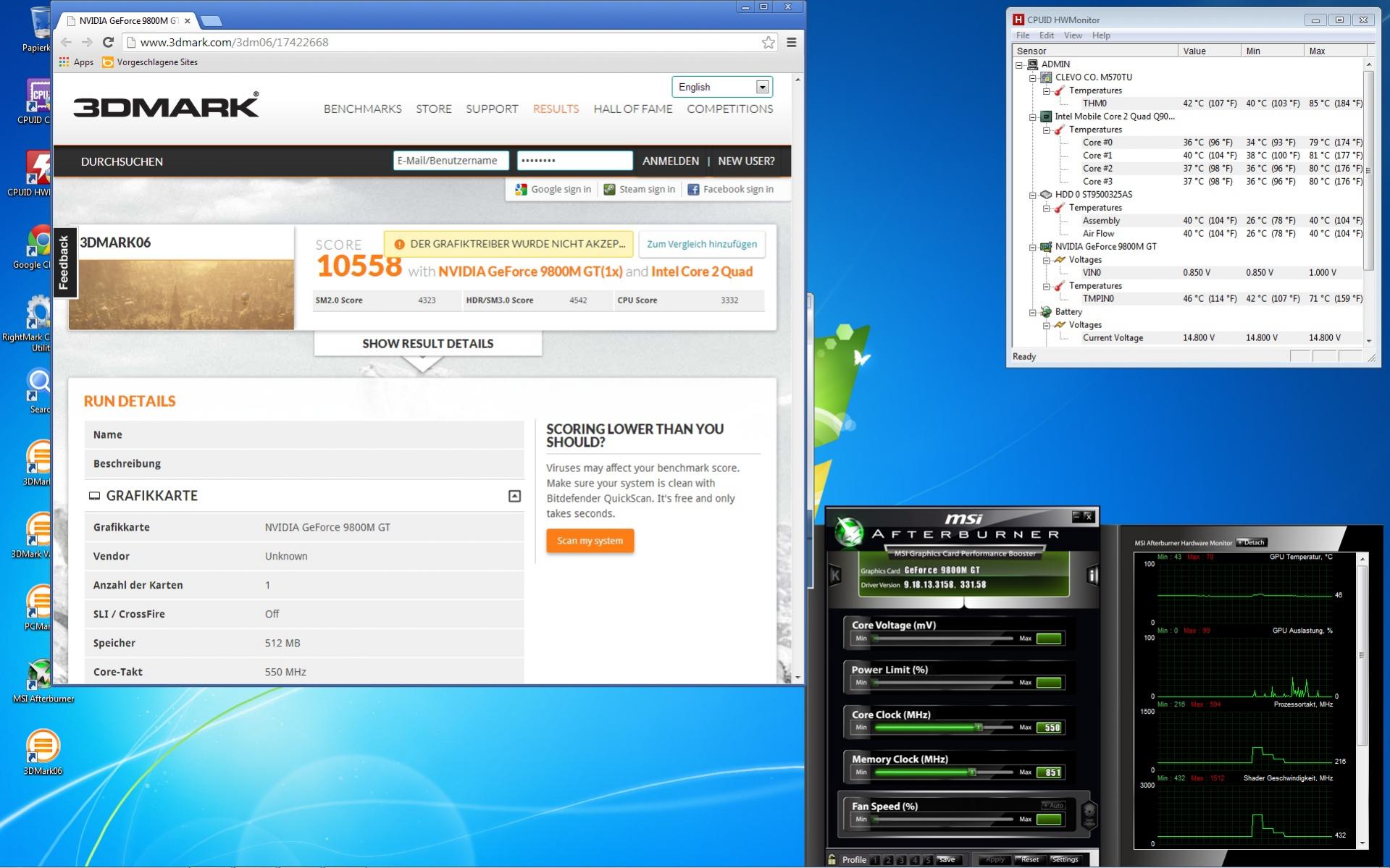1390x868 pixels.
Task: Click the ADMIN computer icon in HWMonitor
Action: click(1033, 64)
